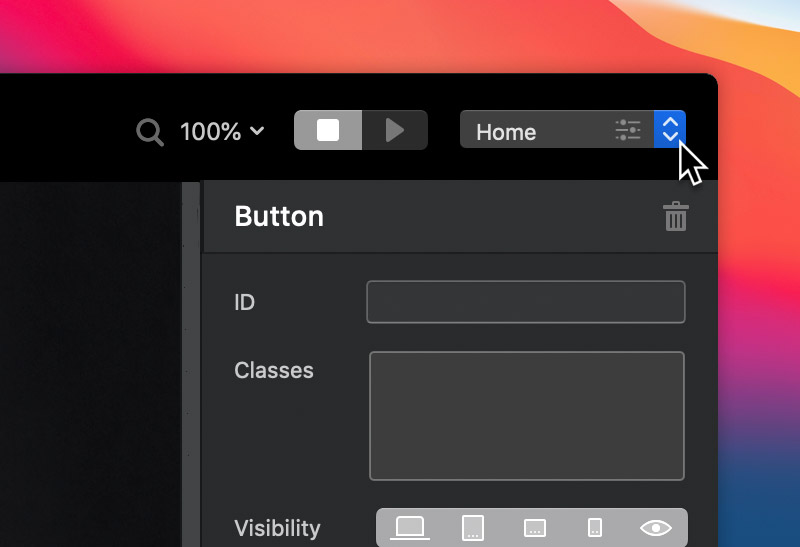
Task: Click the vertical divider beside the inspector panel
Action: (x=191, y=364)
